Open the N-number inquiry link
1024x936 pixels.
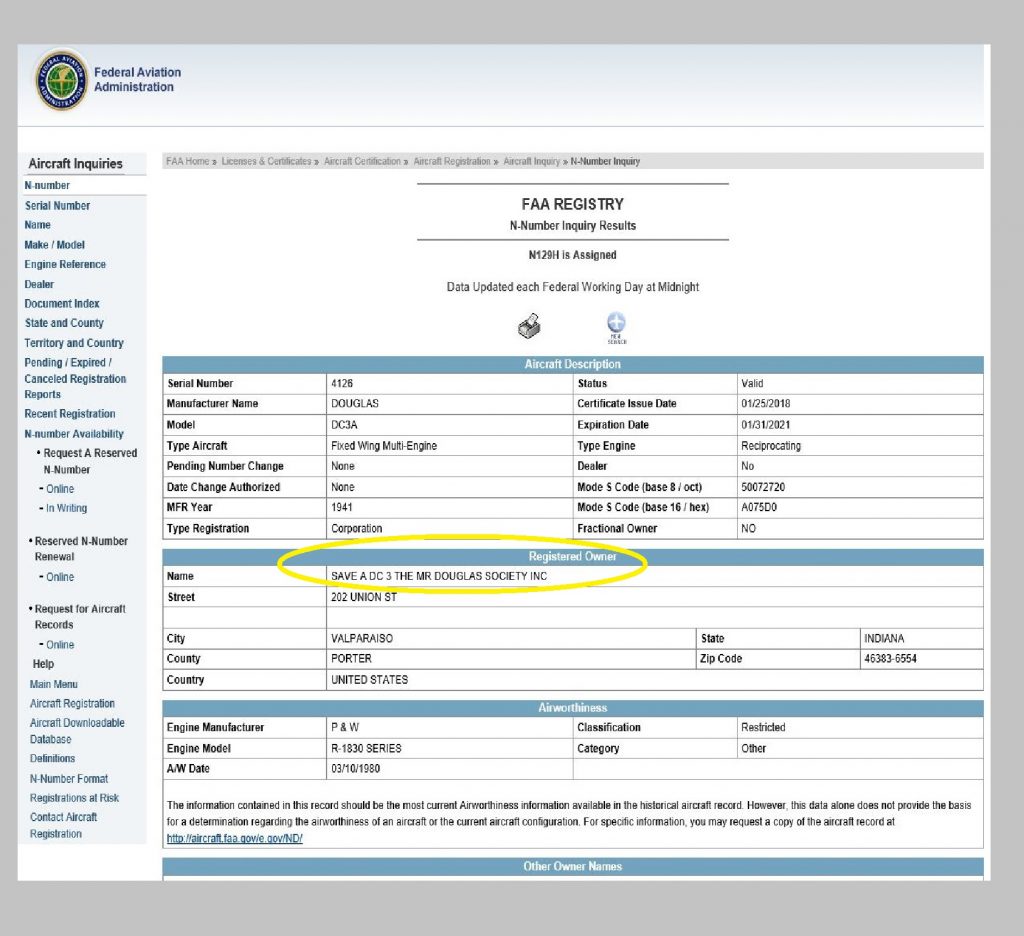point(47,186)
